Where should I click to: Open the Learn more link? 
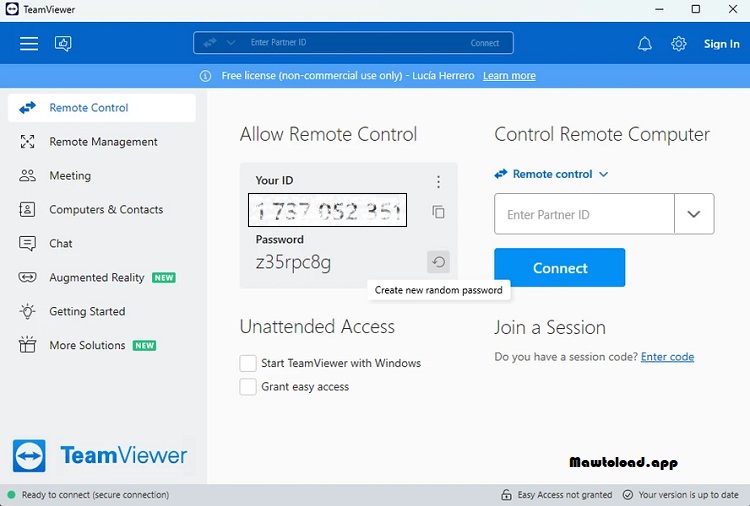(509, 76)
